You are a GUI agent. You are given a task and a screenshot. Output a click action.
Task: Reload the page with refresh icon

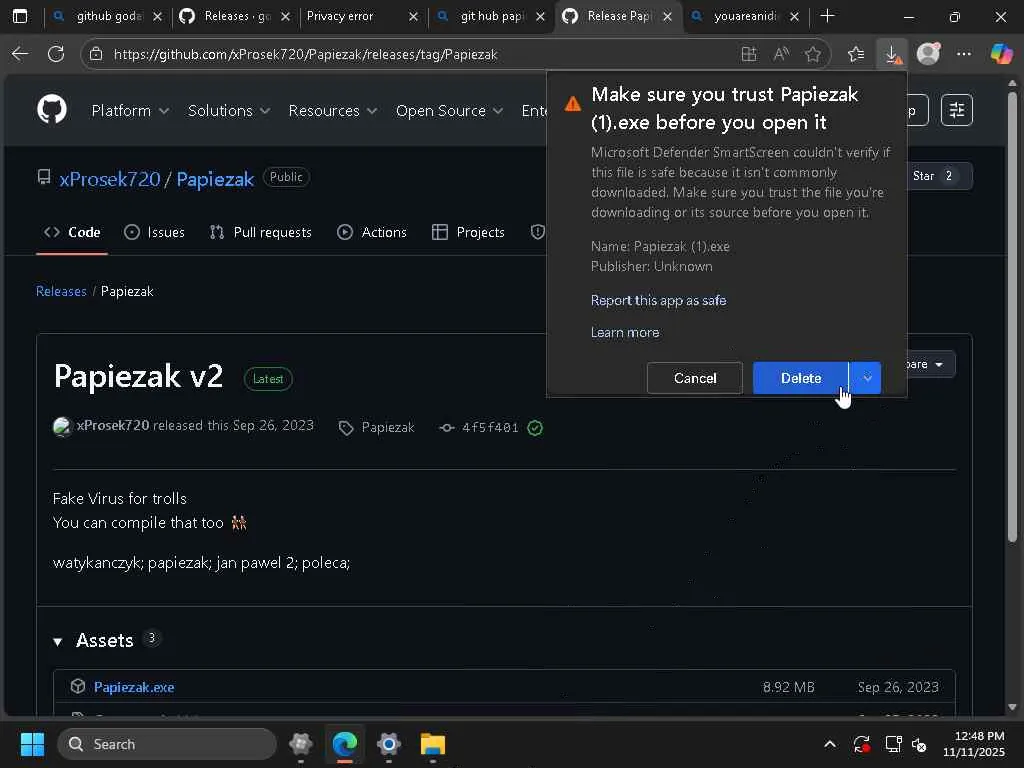[x=56, y=54]
